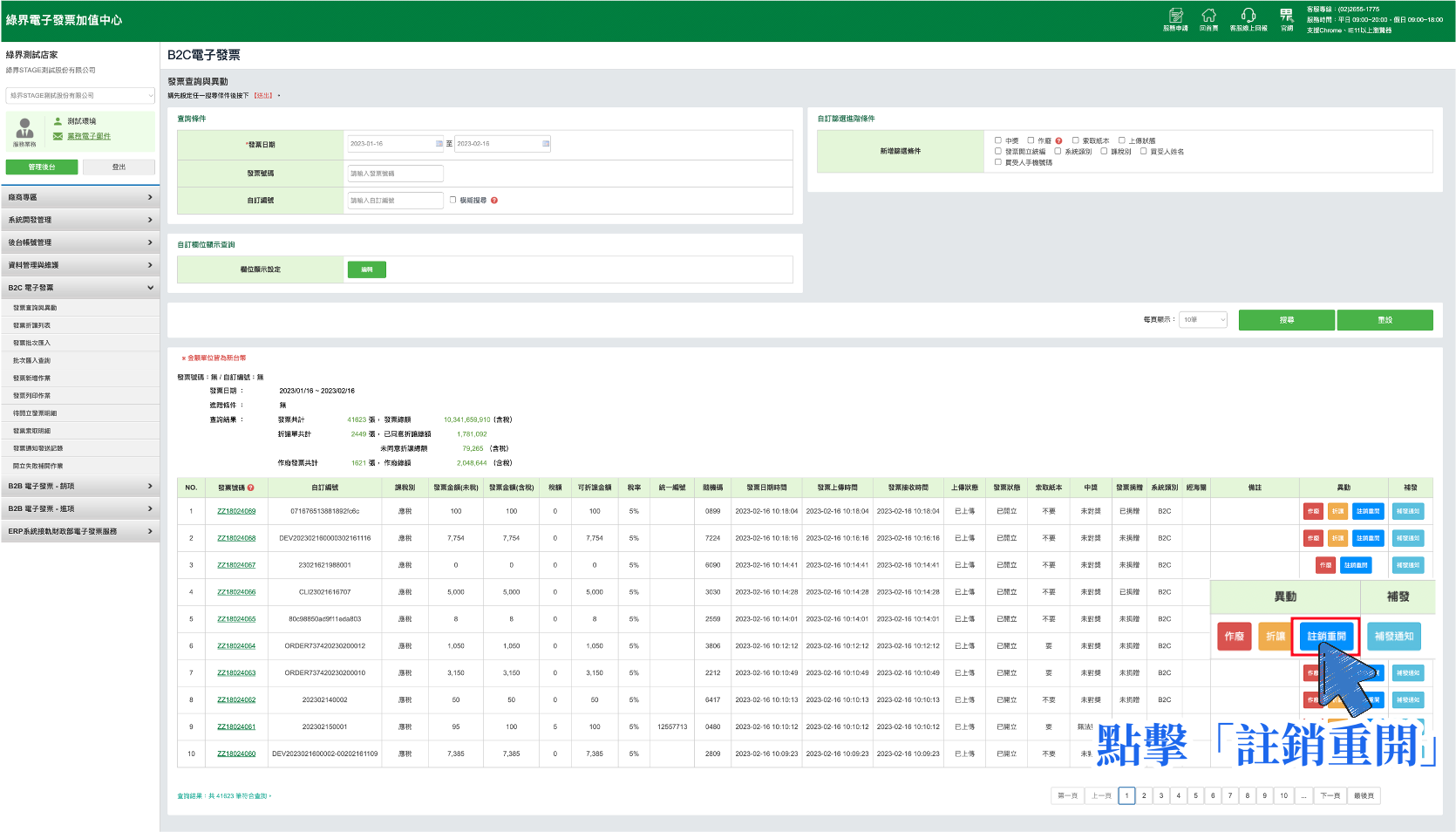Open invoice link ZZ18024069
The image size is (1456, 832).
pos(236,511)
